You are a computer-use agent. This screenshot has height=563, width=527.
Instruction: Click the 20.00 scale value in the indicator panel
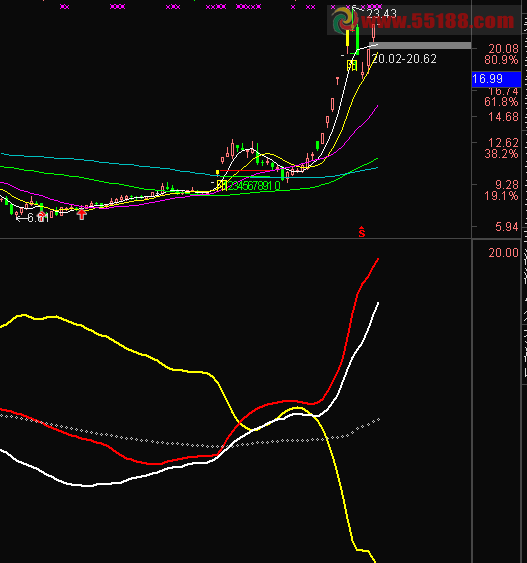click(503, 253)
